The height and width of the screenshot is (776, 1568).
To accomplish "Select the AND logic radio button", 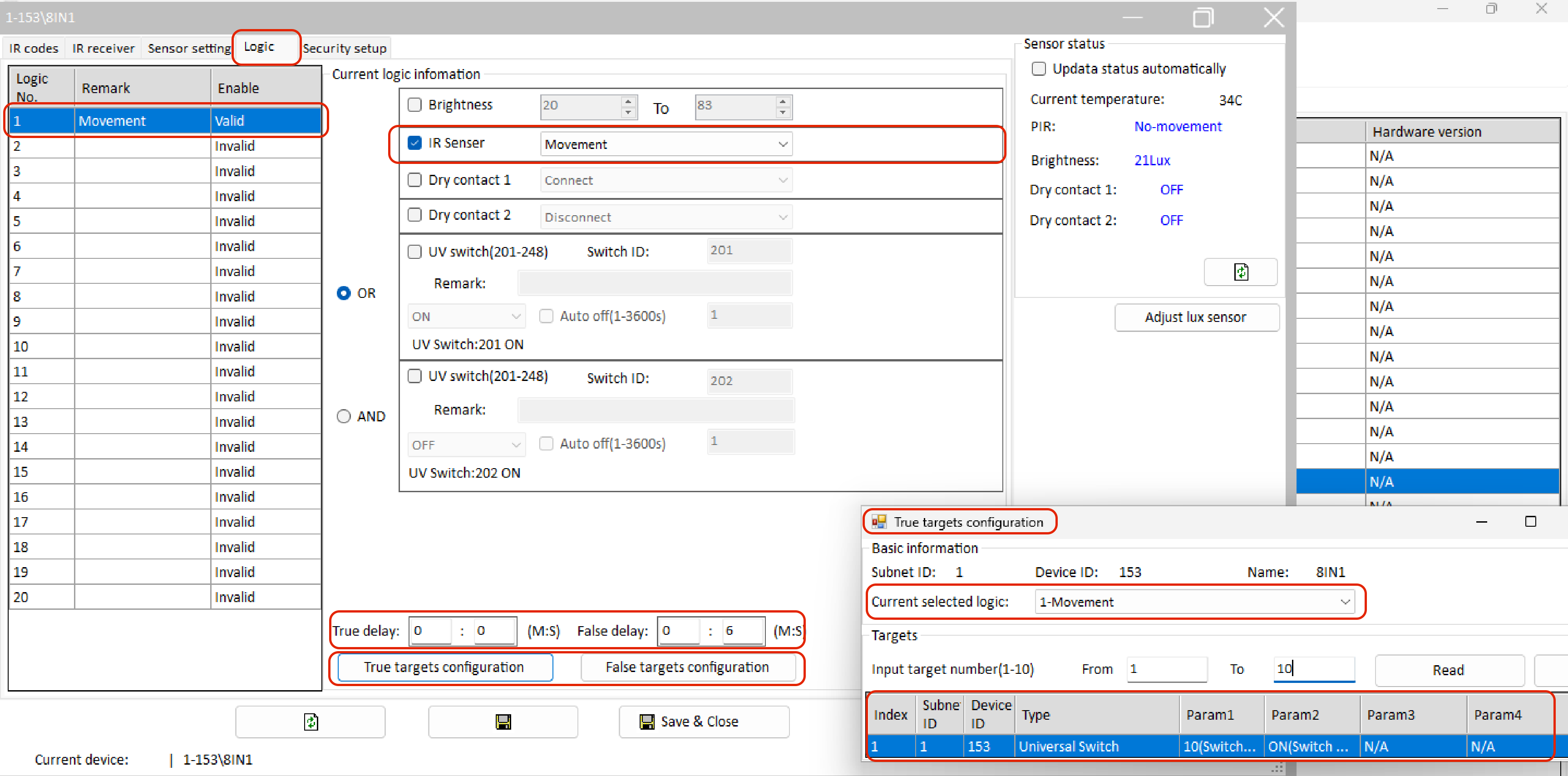I will point(344,416).
